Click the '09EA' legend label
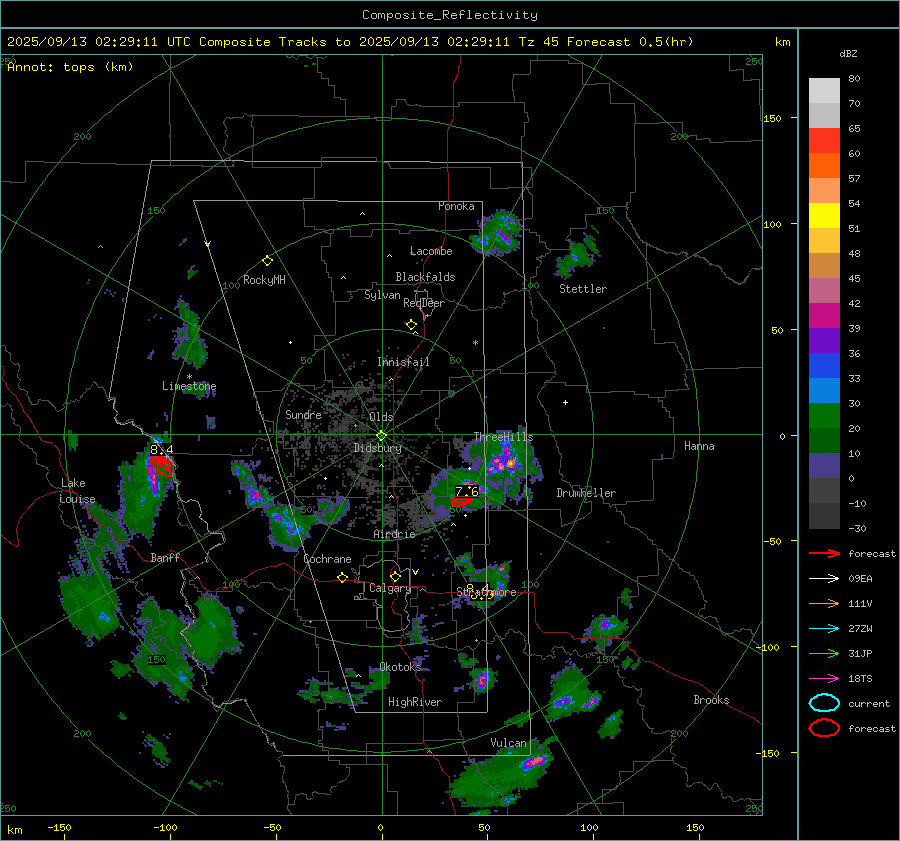Screen dimensions: 900x841 pyautogui.click(x=860, y=579)
